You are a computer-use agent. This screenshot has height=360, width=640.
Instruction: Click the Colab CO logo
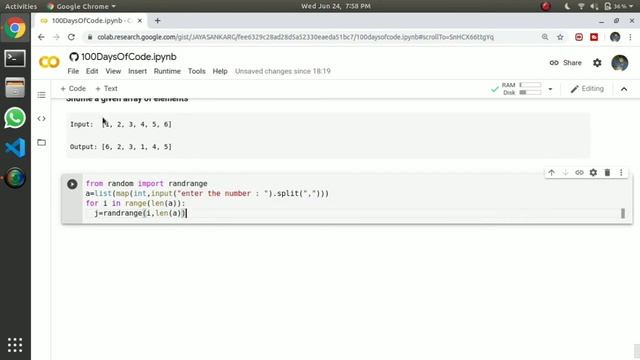[49, 62]
